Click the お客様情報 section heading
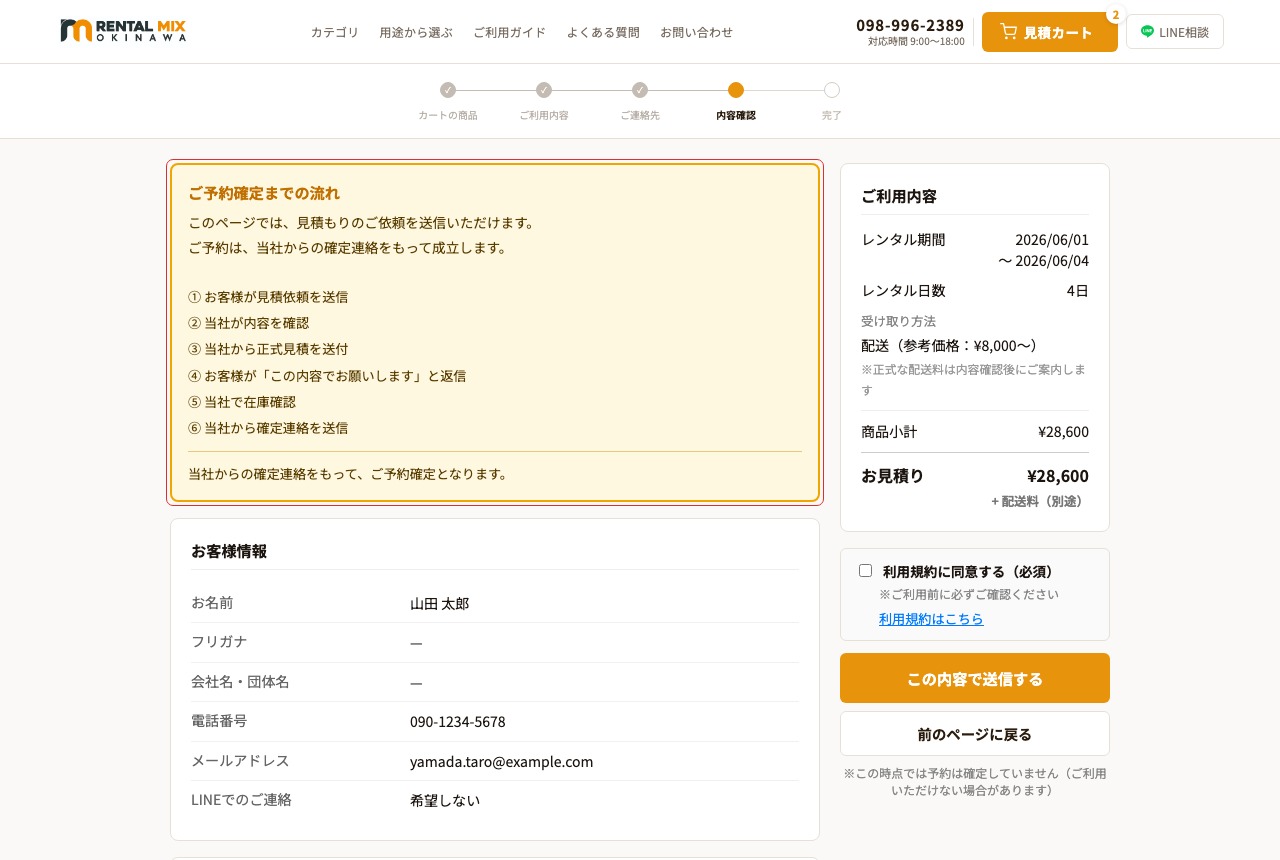 coord(229,551)
